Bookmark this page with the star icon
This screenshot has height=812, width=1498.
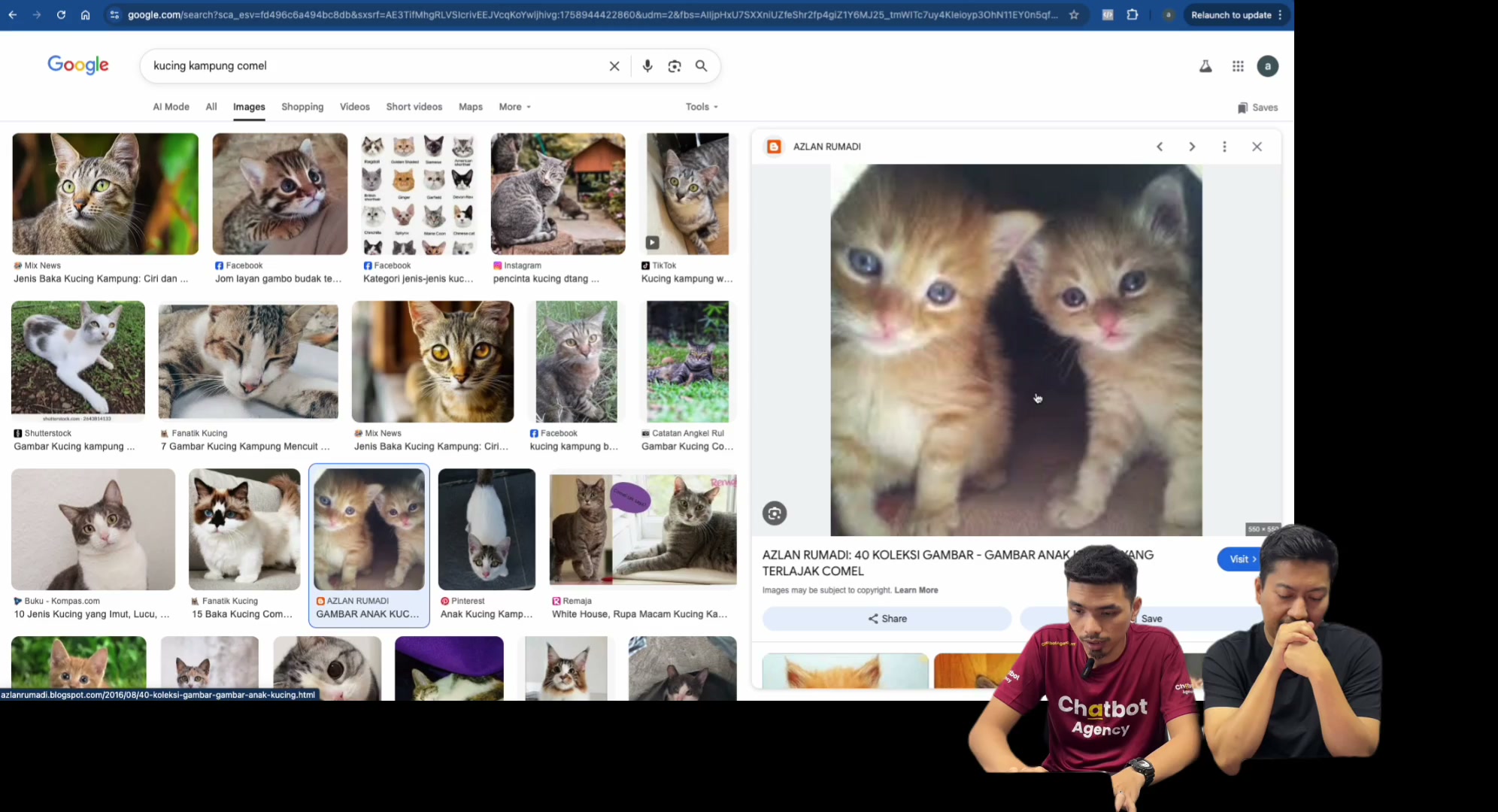click(1074, 14)
